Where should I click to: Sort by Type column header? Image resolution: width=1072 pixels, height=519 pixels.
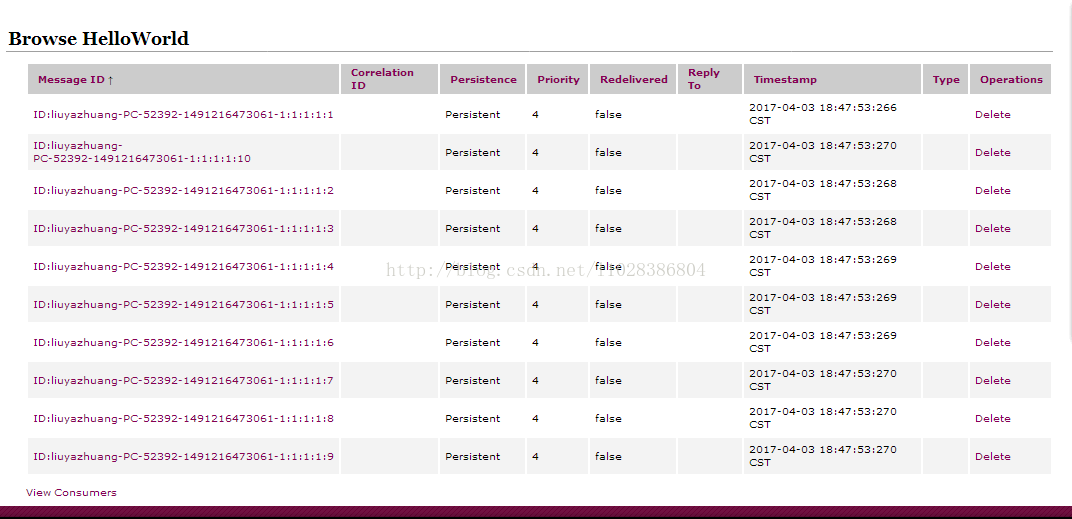(946, 79)
